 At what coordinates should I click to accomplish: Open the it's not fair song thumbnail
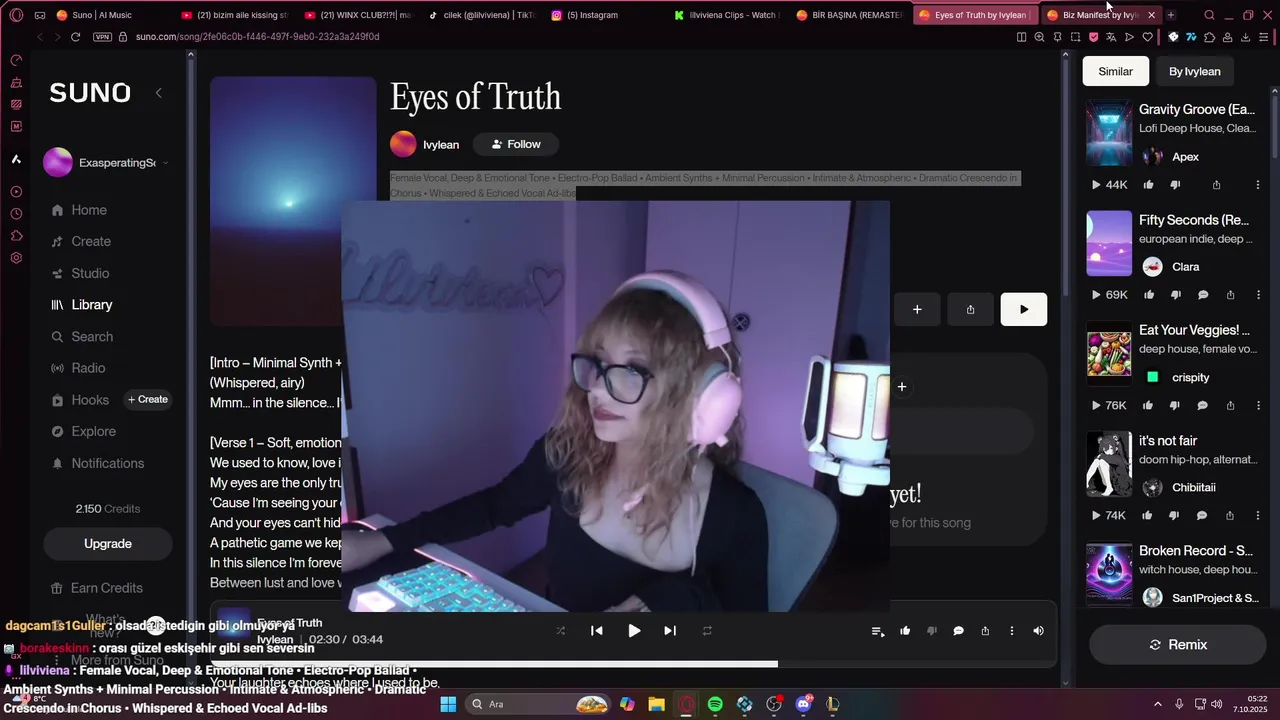point(1109,464)
